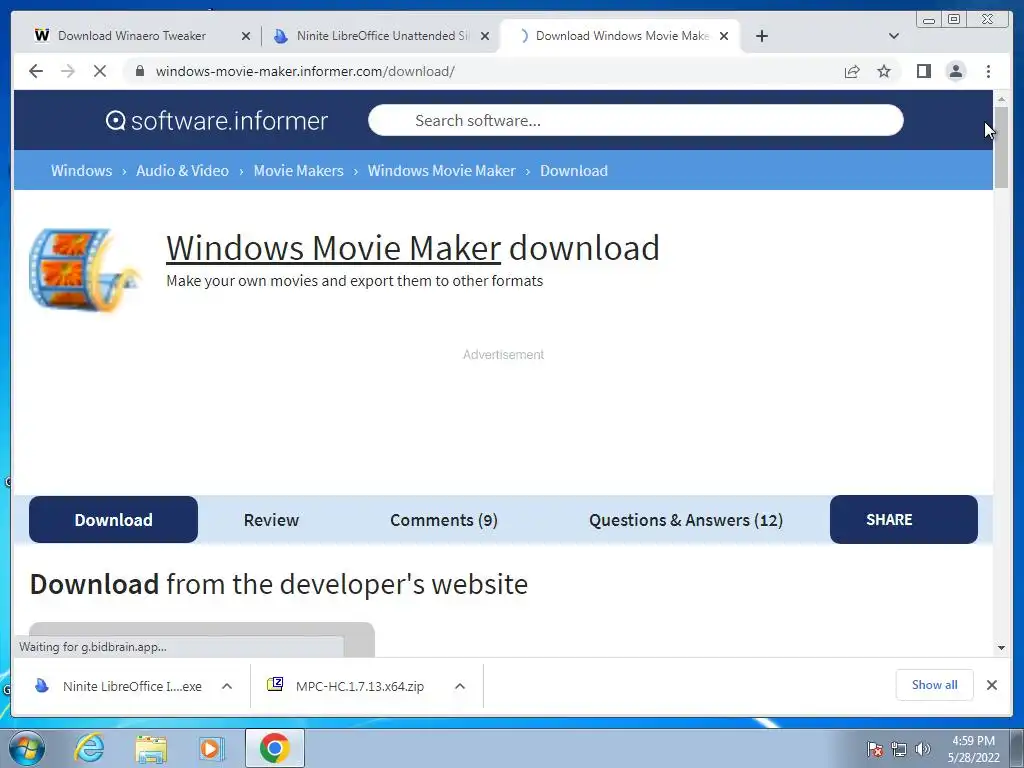Image resolution: width=1024 pixels, height=768 pixels.
Task: Click Show all downloads button
Action: coord(935,685)
